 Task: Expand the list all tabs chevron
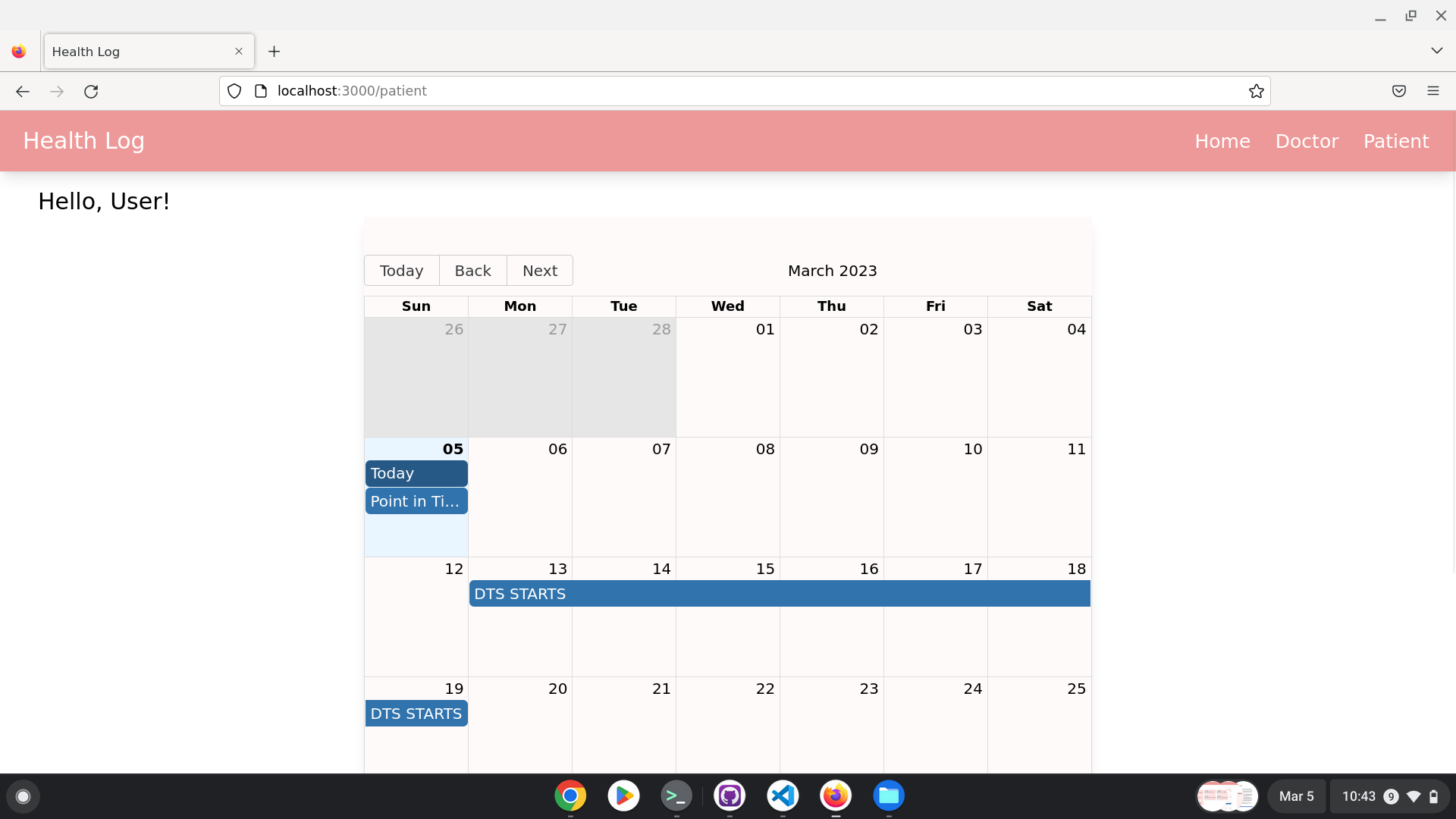point(1436,51)
